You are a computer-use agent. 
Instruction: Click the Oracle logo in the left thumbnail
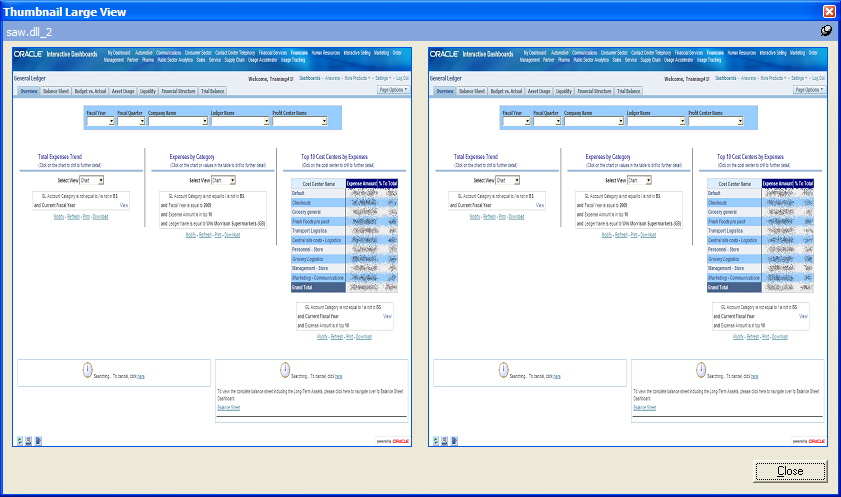click(27, 54)
